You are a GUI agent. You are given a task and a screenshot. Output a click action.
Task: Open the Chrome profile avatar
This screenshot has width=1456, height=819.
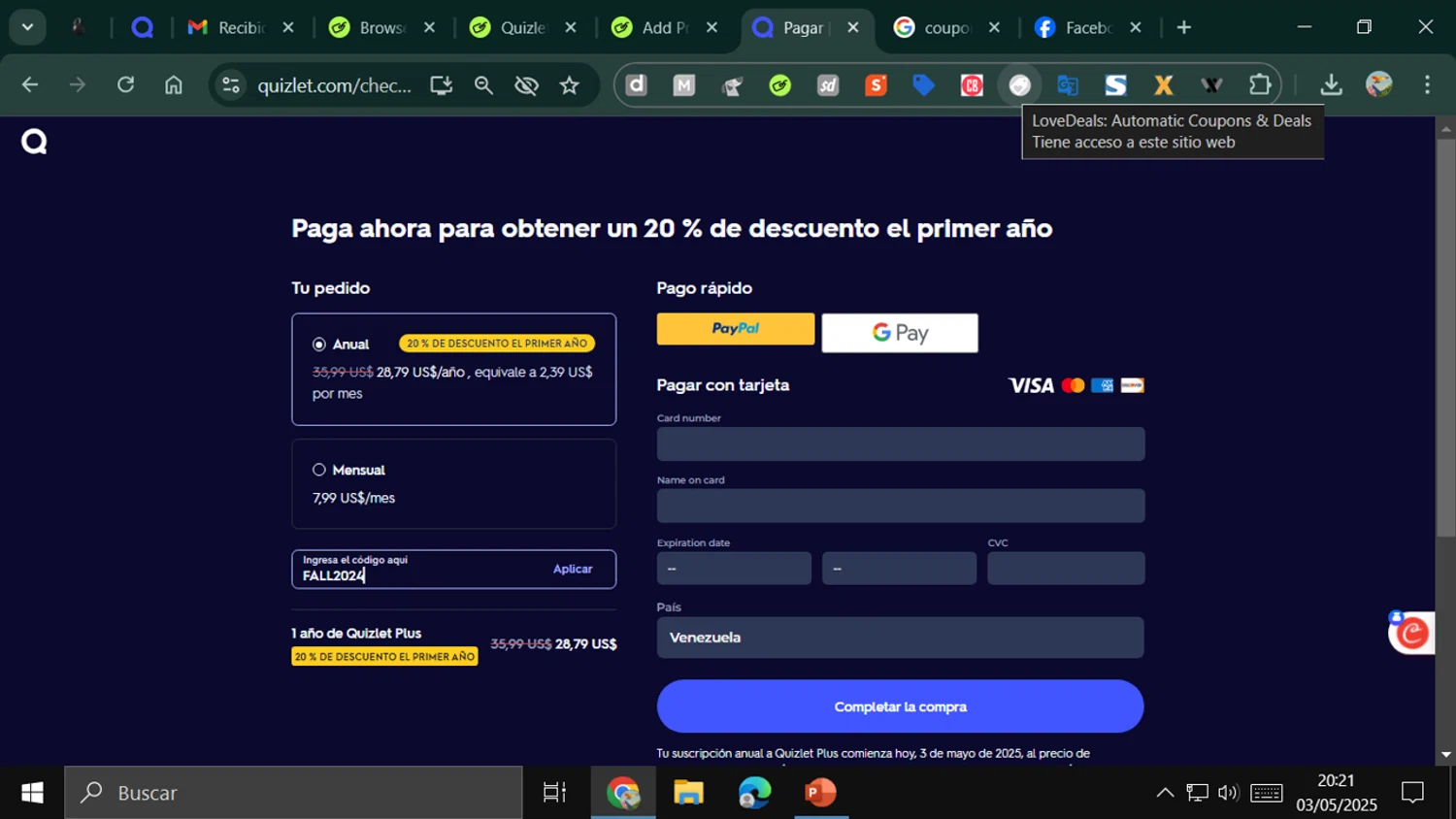click(1379, 85)
